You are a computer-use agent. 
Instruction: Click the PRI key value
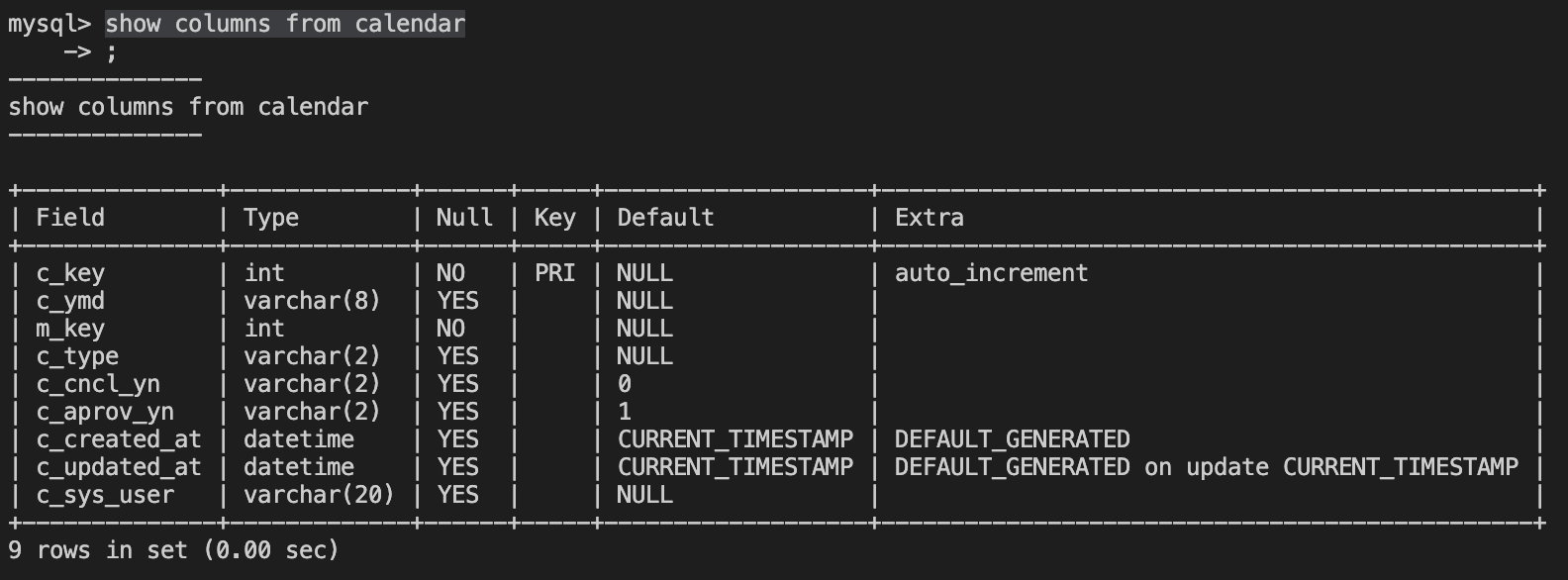(x=554, y=273)
